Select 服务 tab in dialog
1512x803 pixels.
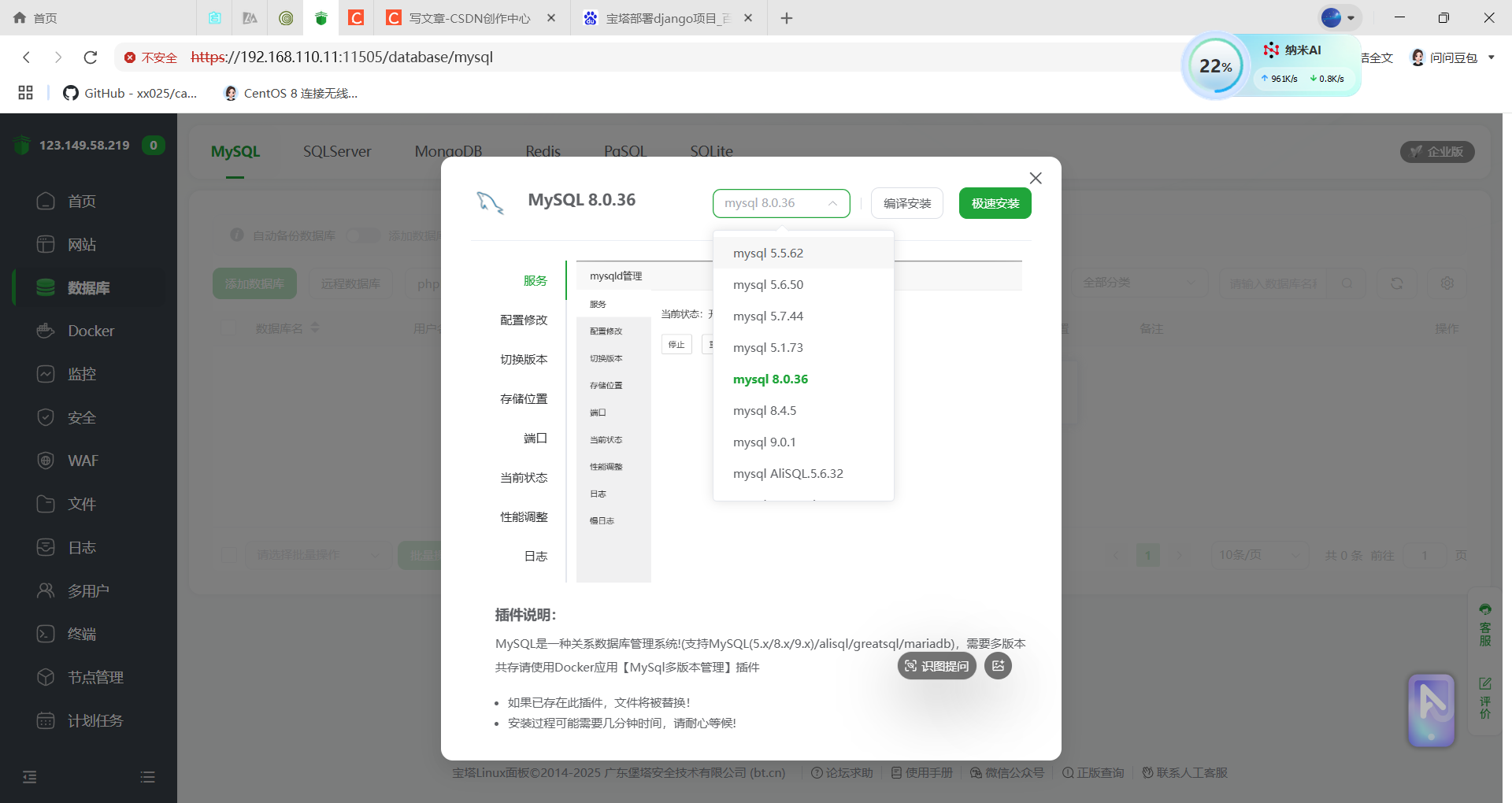tap(535, 280)
